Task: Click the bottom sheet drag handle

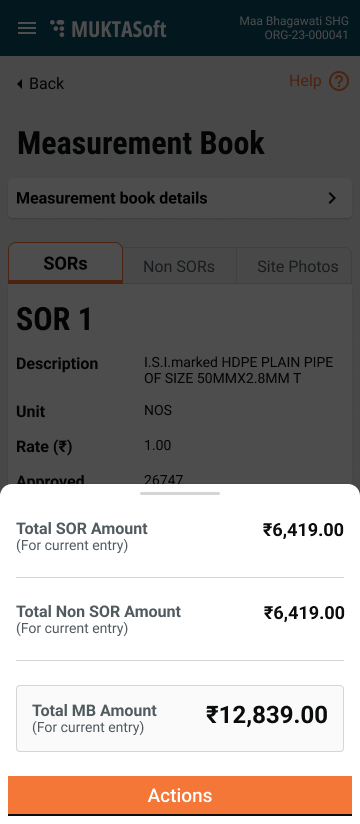Action: (180, 493)
